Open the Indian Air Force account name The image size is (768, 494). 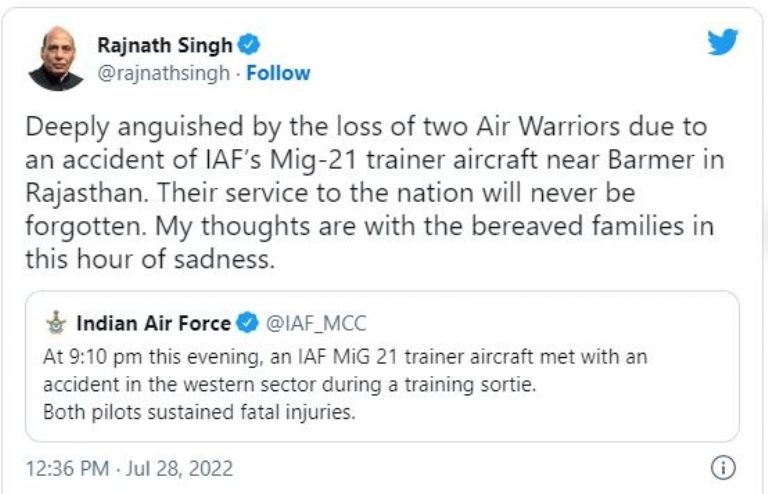153,323
